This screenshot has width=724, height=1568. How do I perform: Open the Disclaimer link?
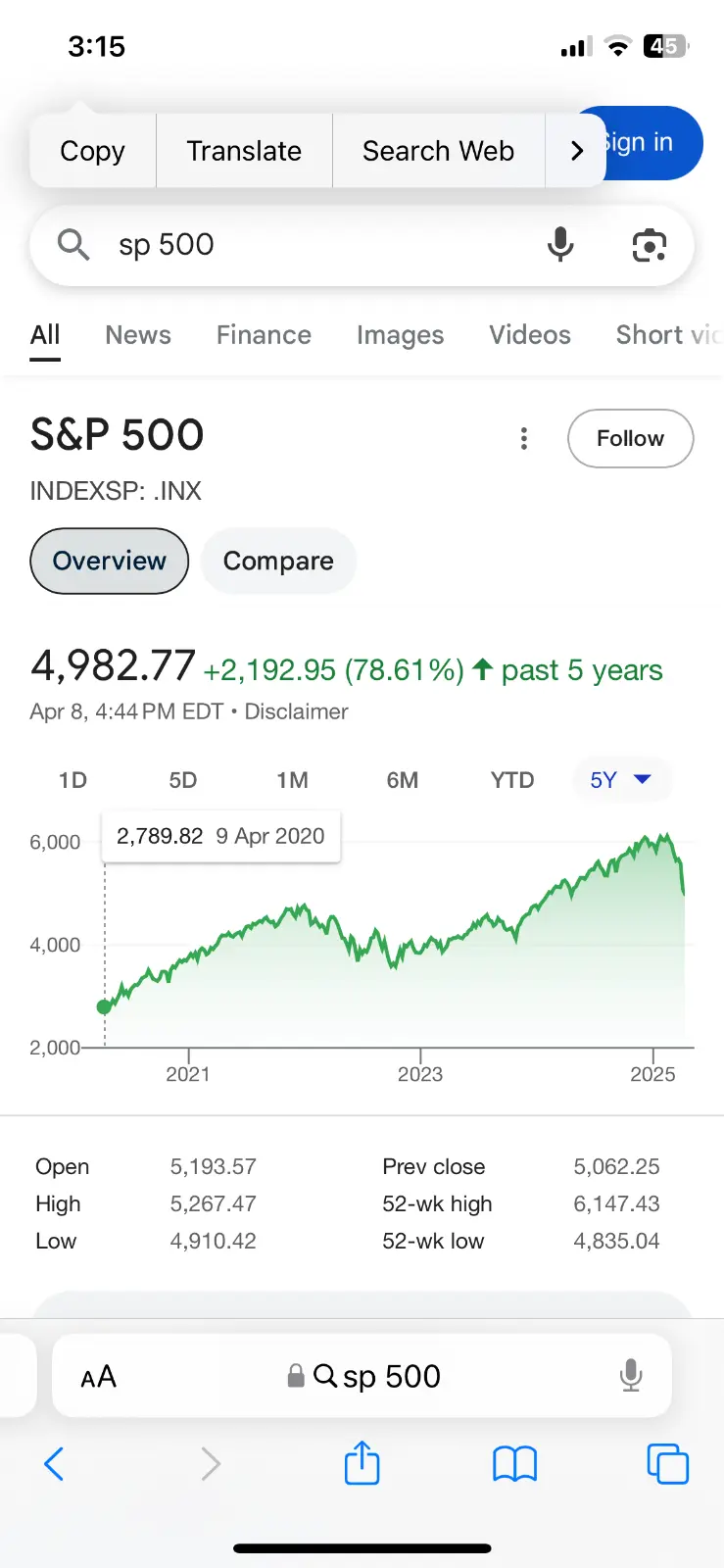point(296,711)
